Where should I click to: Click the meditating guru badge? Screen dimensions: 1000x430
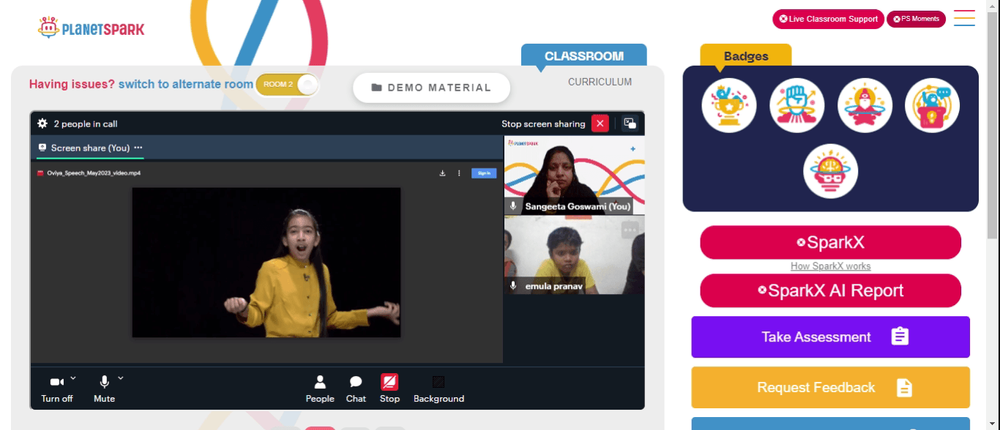coord(864,105)
